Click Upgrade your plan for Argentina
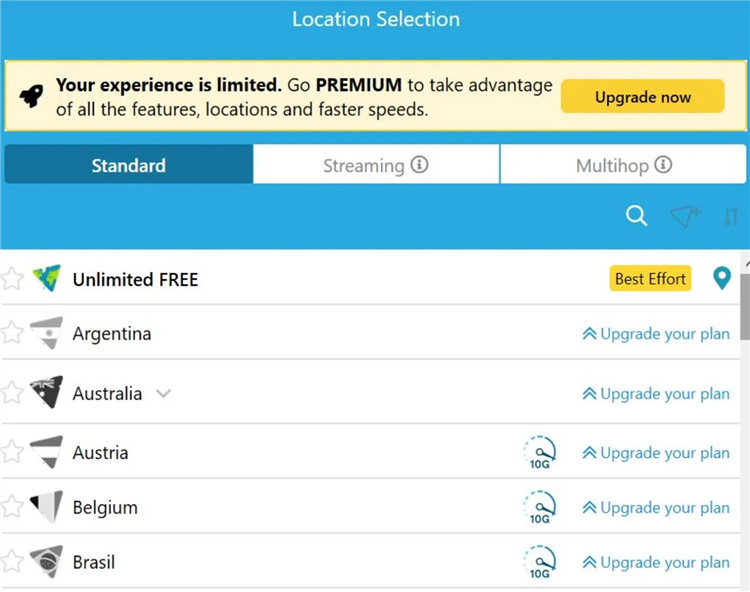The image size is (750, 592). point(656,333)
